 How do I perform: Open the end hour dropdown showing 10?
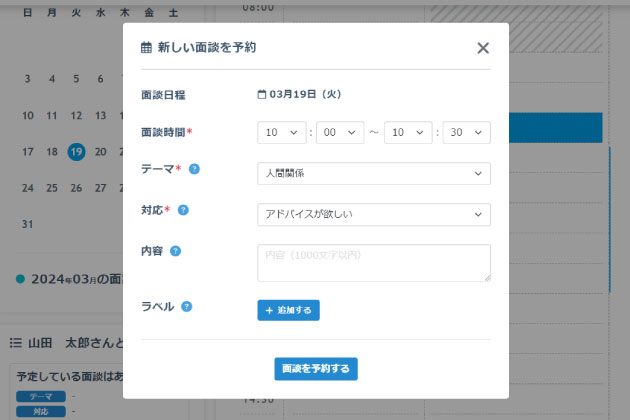point(408,132)
